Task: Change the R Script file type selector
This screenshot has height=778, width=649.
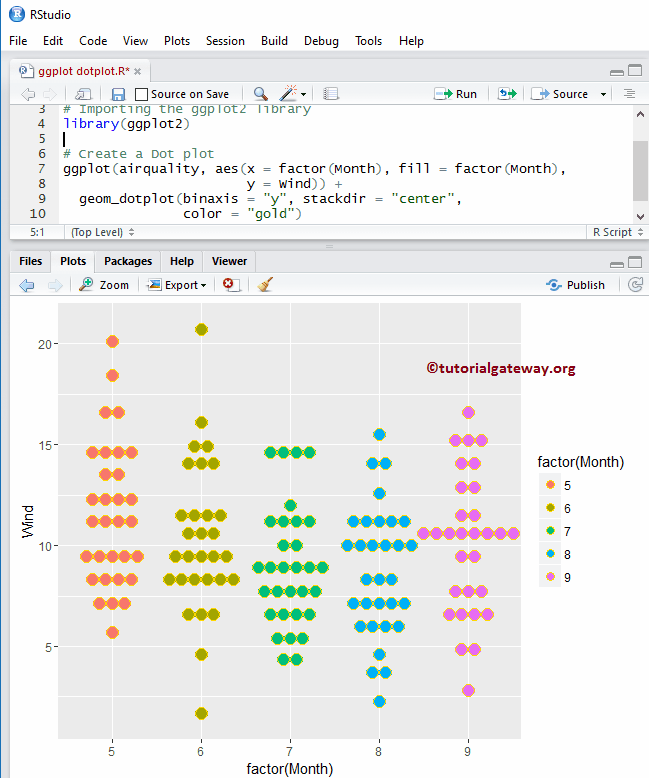Action: (618, 232)
